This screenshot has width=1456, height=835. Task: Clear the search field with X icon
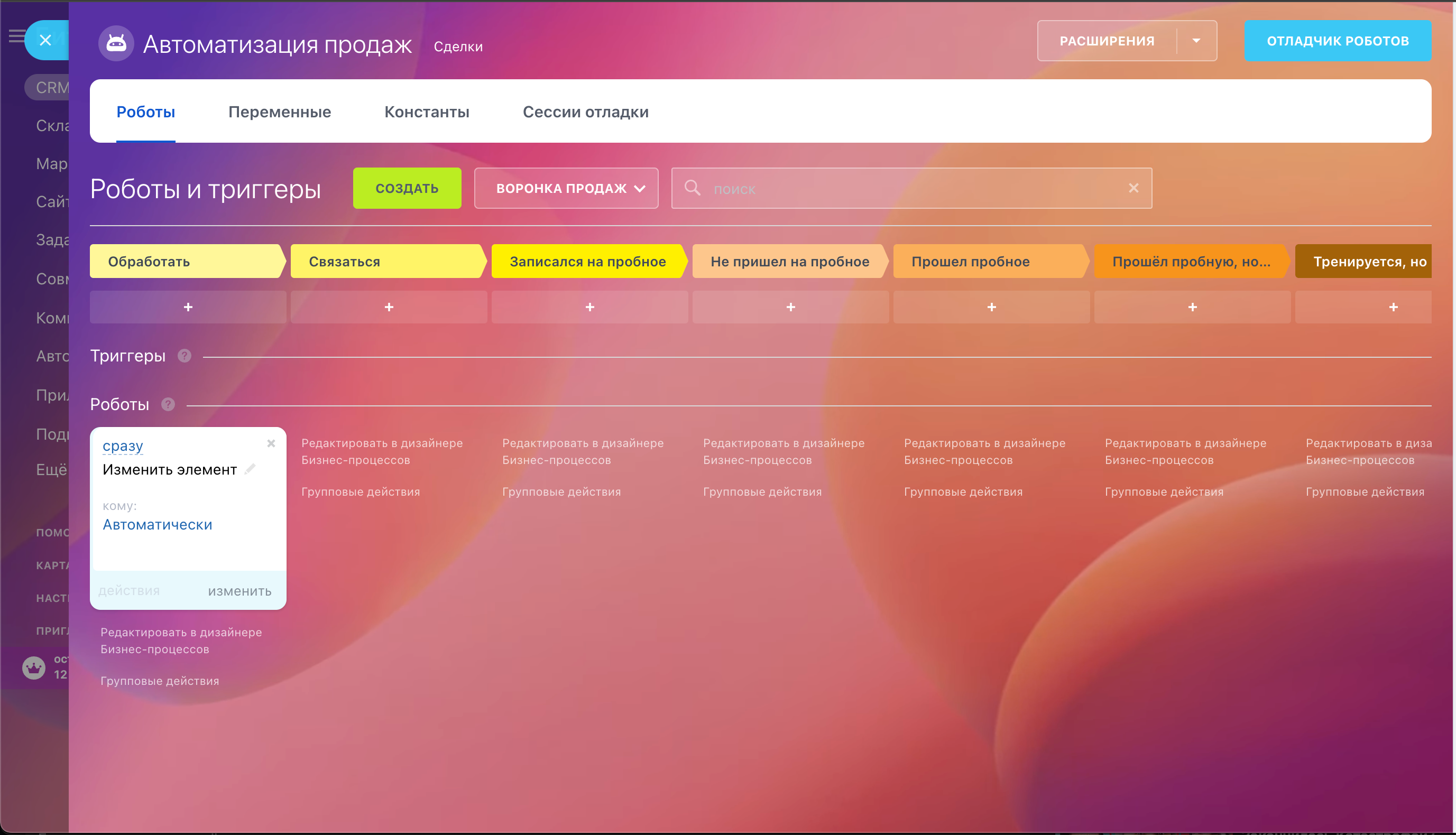(1133, 188)
